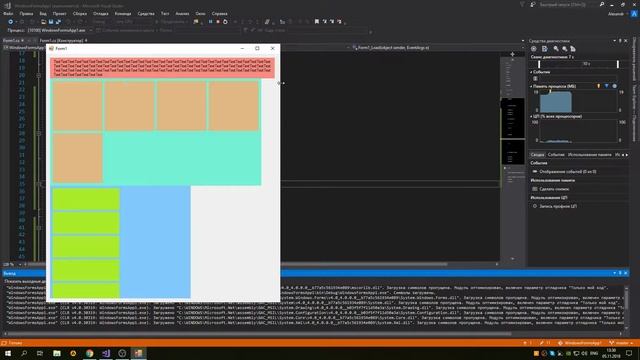Click the top green panel in Form1
640x360 pixels.
click(x=86, y=199)
